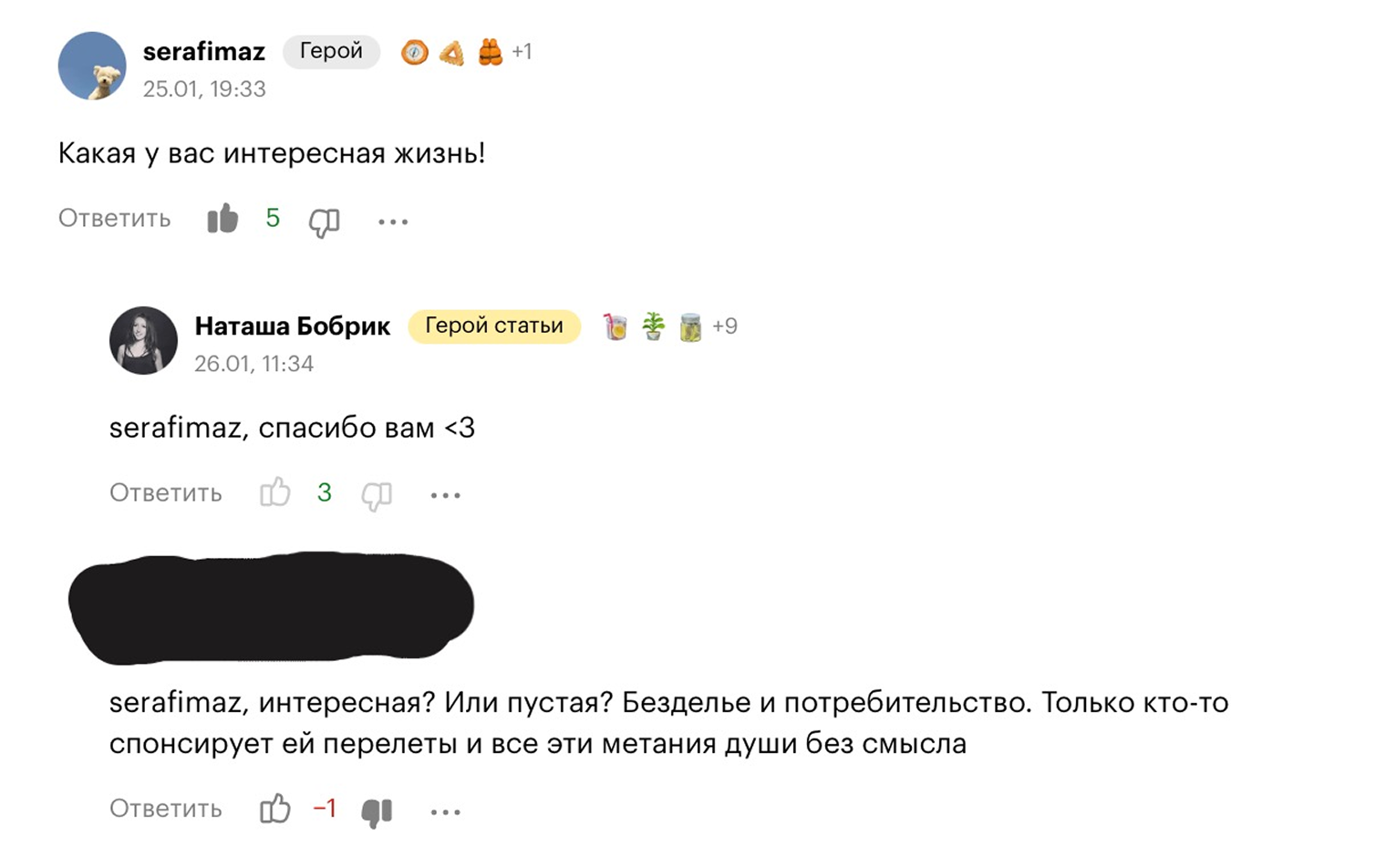Open more options on serafimaz's comment
The width and height of the screenshot is (1386, 868).
point(393,222)
